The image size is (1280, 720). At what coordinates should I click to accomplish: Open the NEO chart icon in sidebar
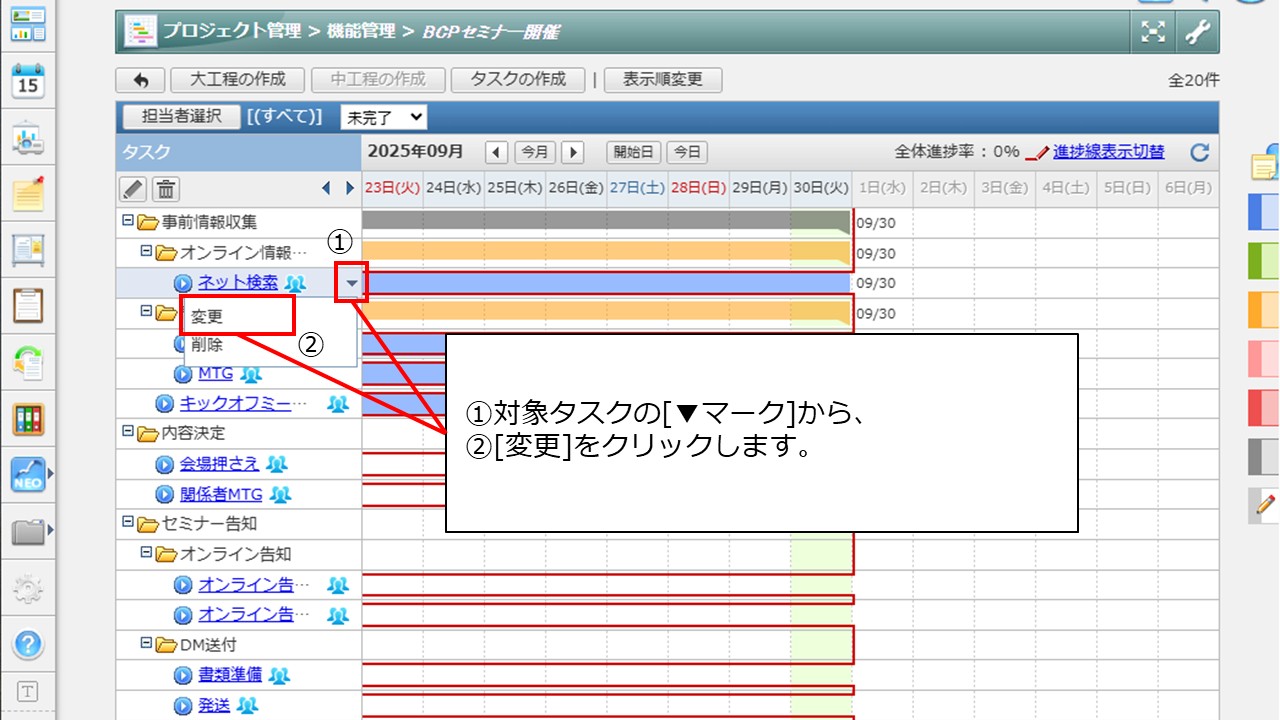(x=28, y=474)
